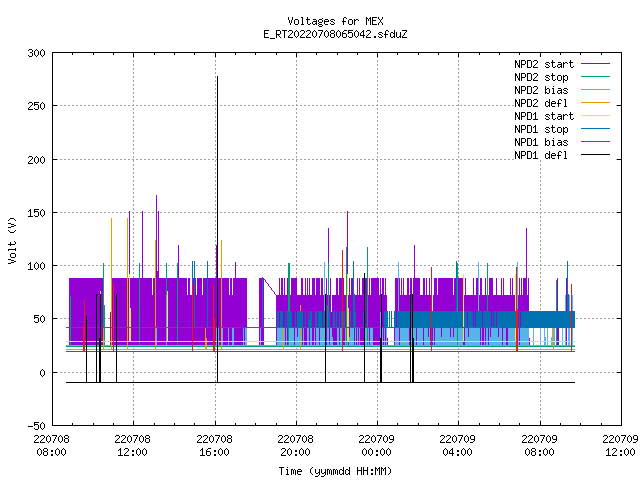Viewport: 640px width, 480px height.
Task: Click the 220708 08:00 x-axis tick label
Action: [51, 445]
